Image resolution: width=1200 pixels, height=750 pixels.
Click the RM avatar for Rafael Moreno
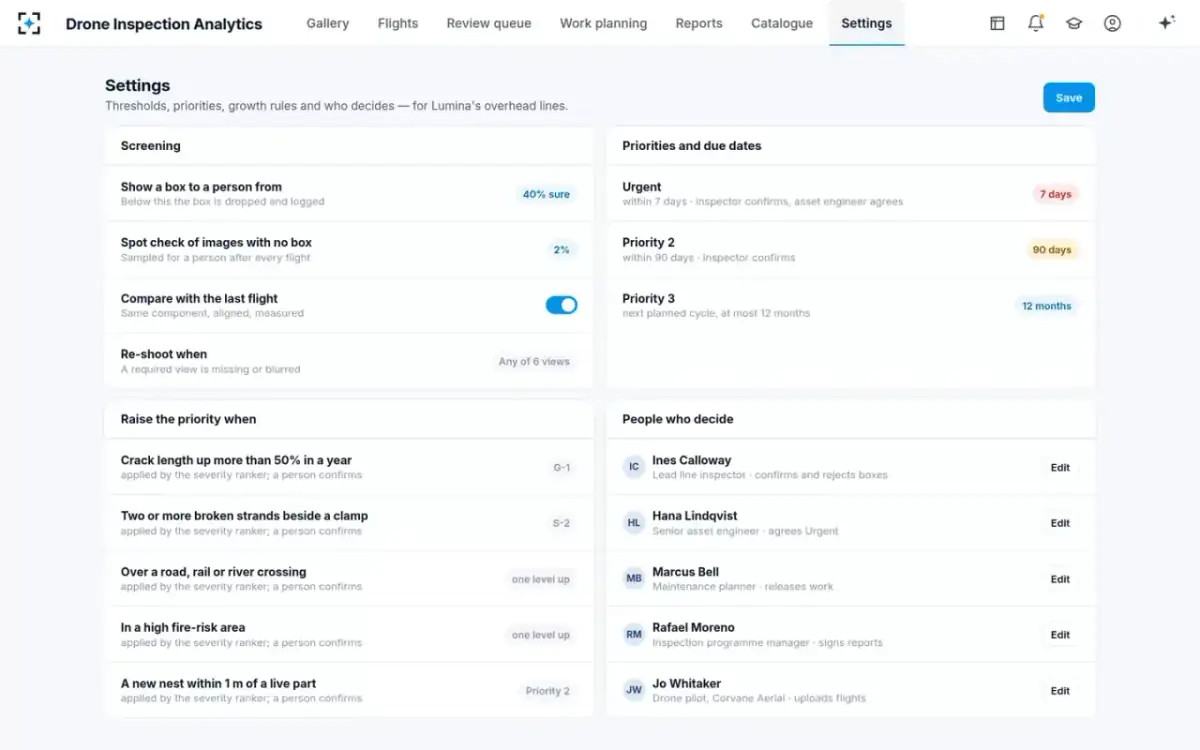[x=634, y=635]
